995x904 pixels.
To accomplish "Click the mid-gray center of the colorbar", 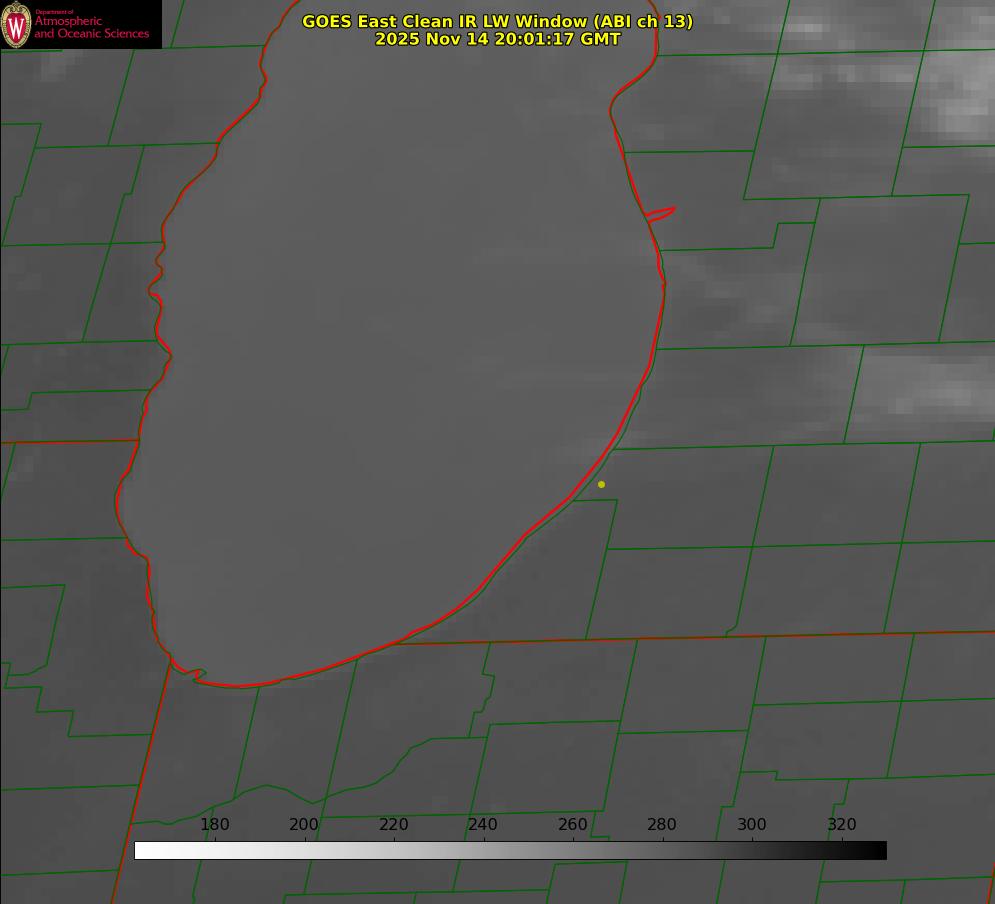I will 510,851.
